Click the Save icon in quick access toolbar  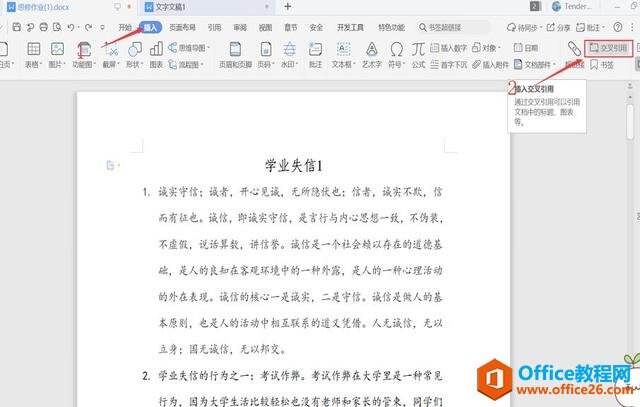17,27
